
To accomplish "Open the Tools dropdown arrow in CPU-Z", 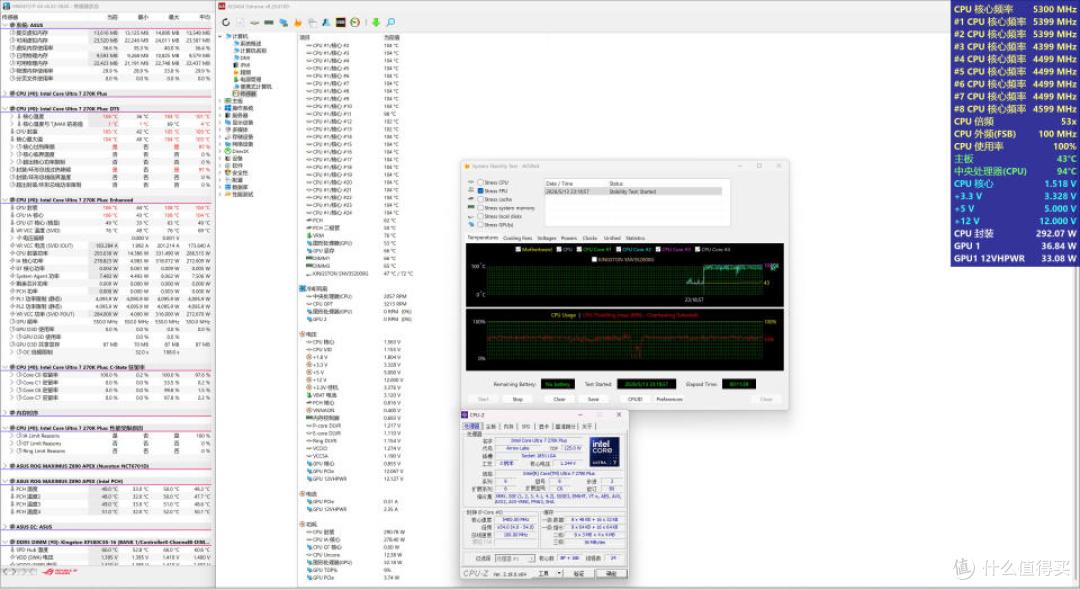I will click(559, 573).
